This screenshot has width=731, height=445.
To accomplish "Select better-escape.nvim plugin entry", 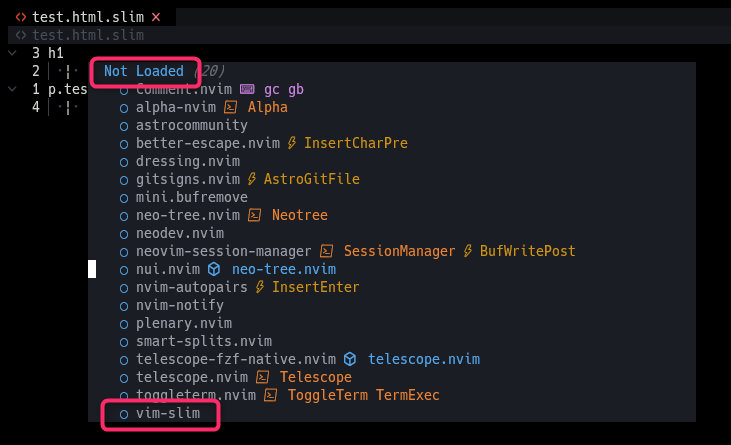I will [208, 143].
